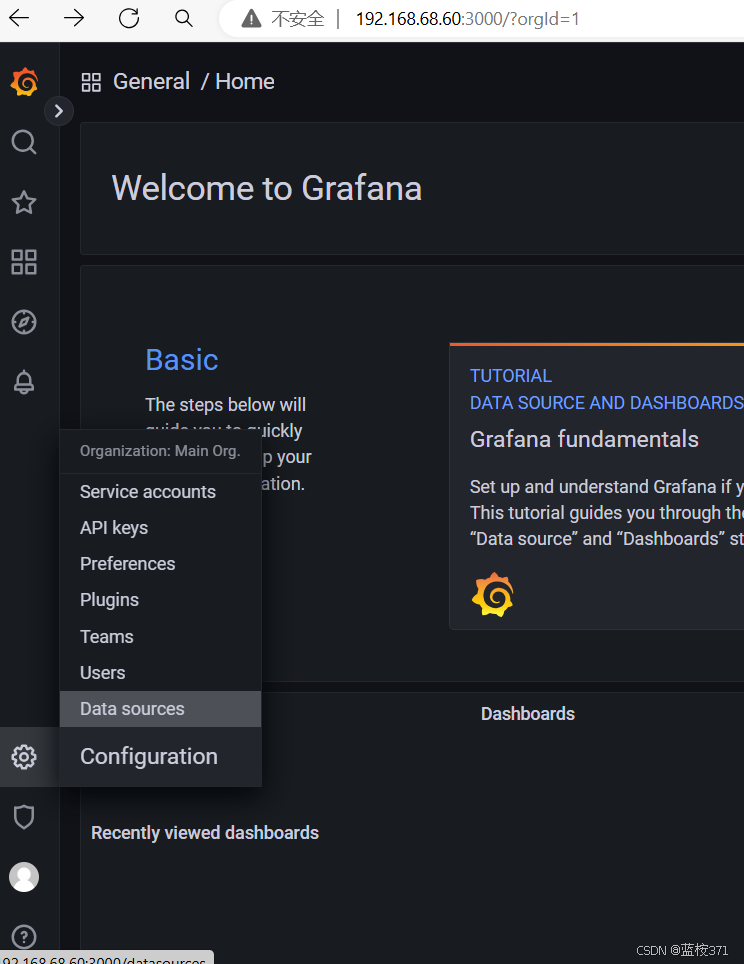The image size is (744, 964).
Task: Open the Server Admin shield icon
Action: coord(24,817)
